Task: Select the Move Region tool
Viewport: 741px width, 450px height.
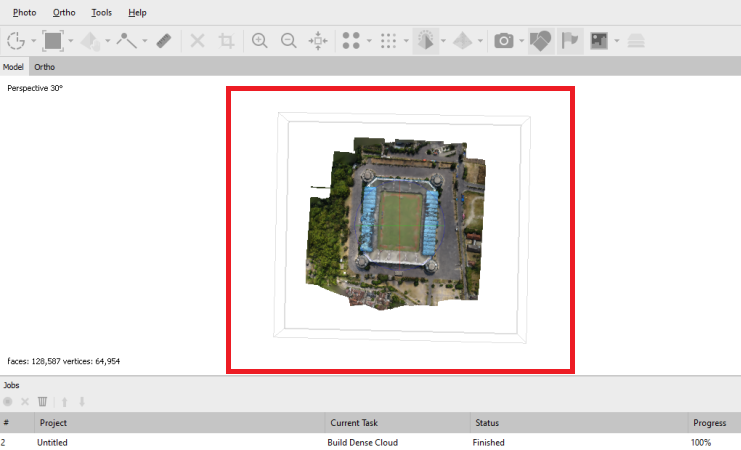Action: pos(90,41)
